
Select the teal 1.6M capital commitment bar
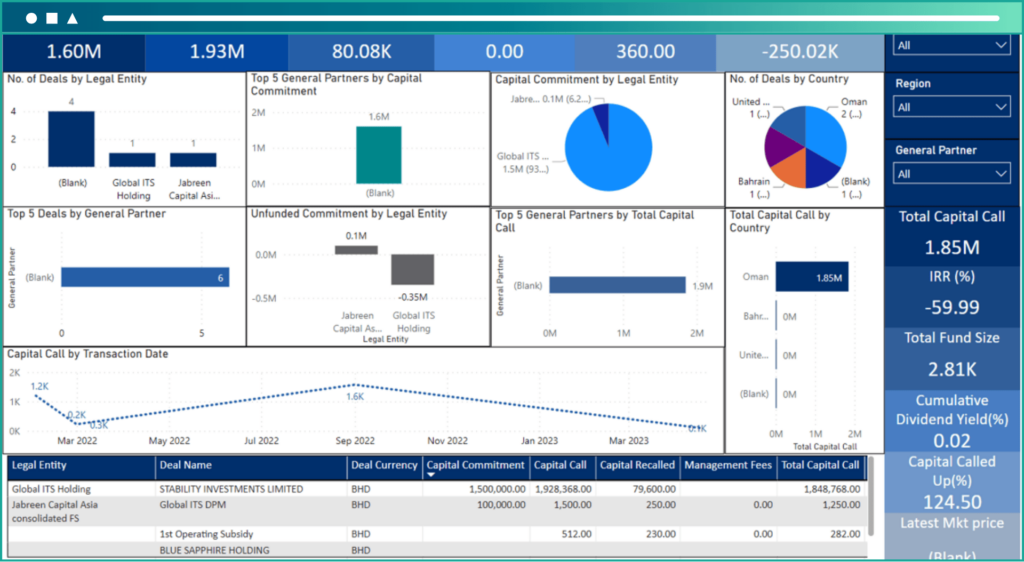(x=378, y=155)
